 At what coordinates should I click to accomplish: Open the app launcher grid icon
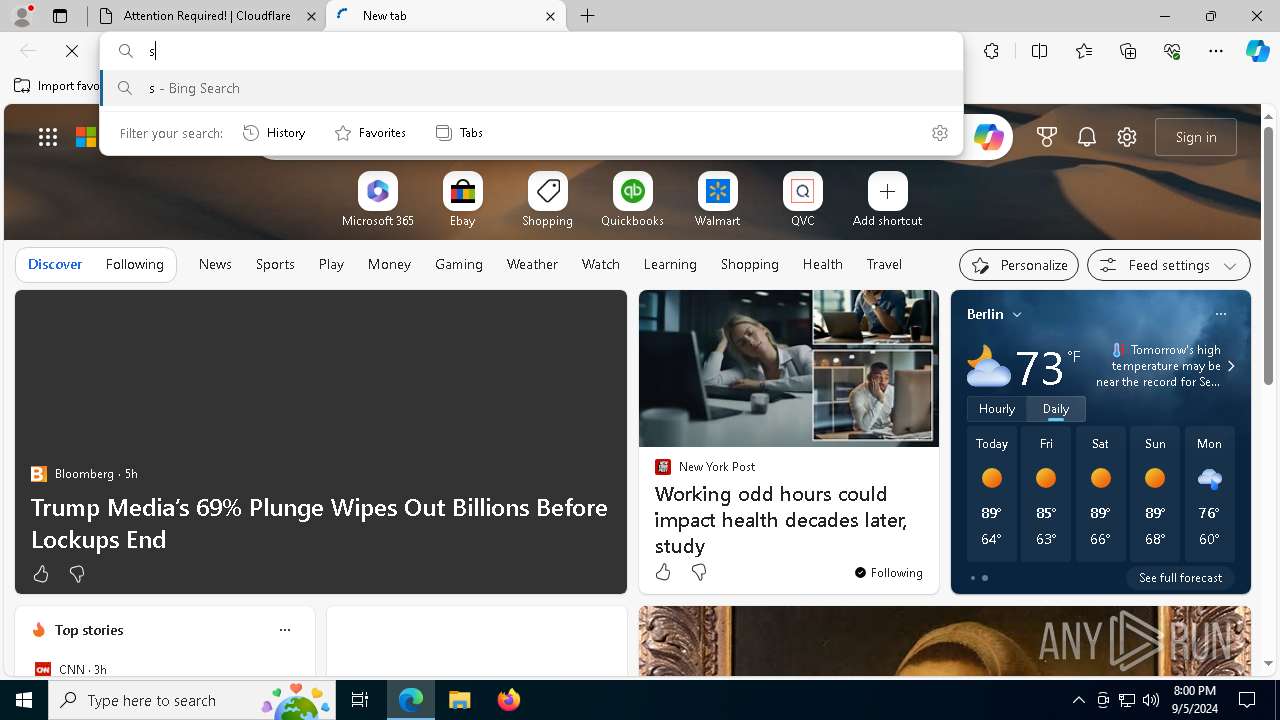click(x=48, y=137)
